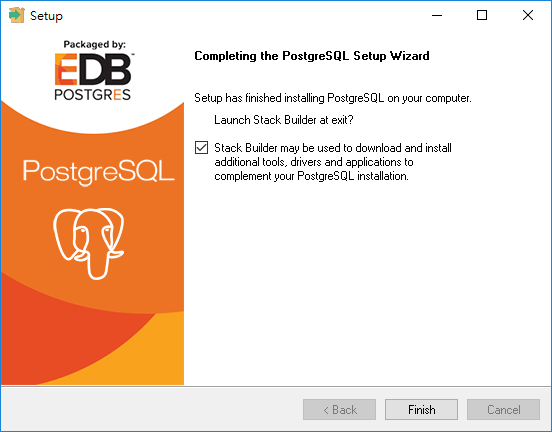Click the 'Completing the PostgreSQL Setup Wizard' heading
The width and height of the screenshot is (552, 432).
312,56
